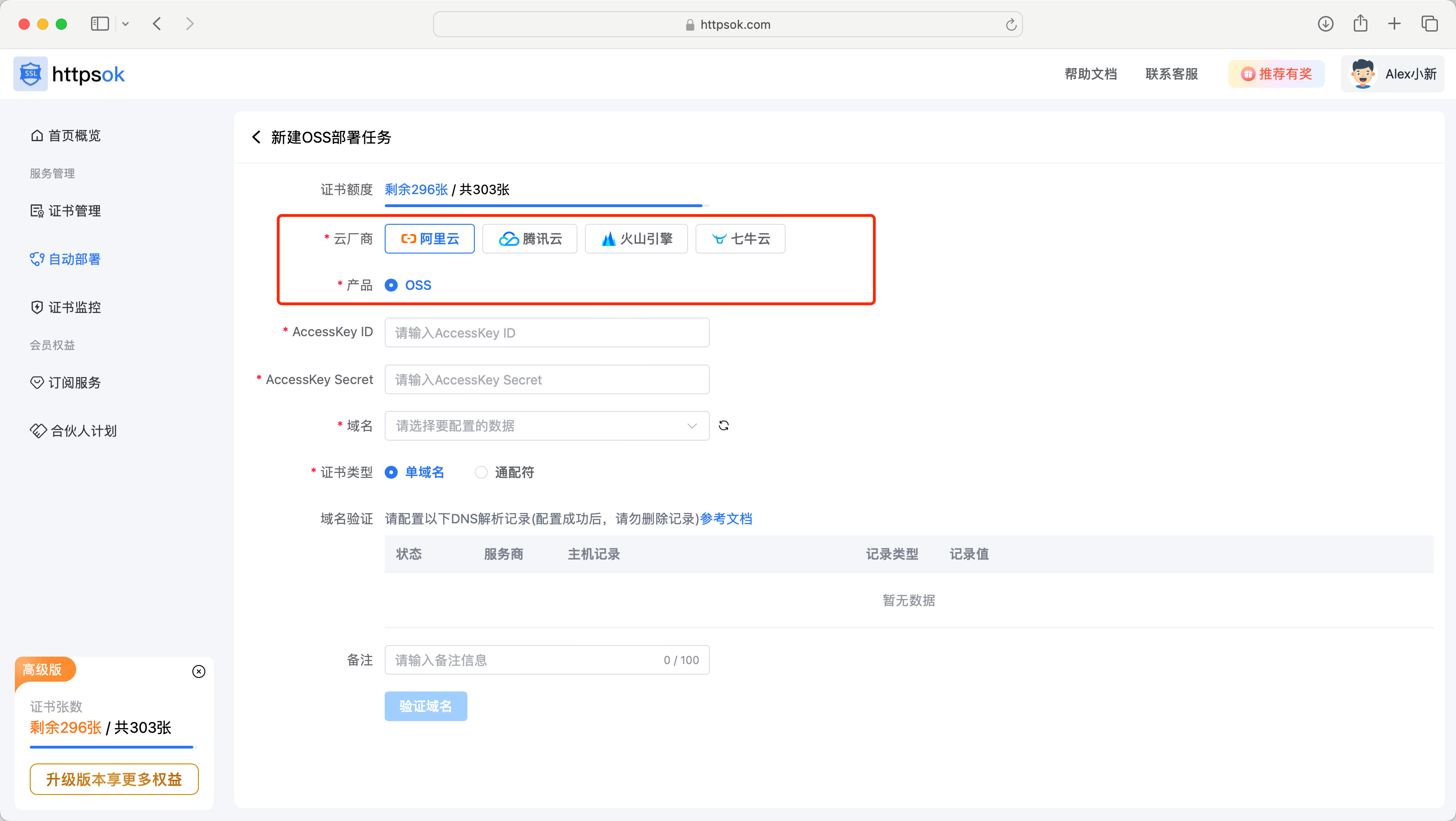Choose 单域名 certificate type

pos(391,472)
